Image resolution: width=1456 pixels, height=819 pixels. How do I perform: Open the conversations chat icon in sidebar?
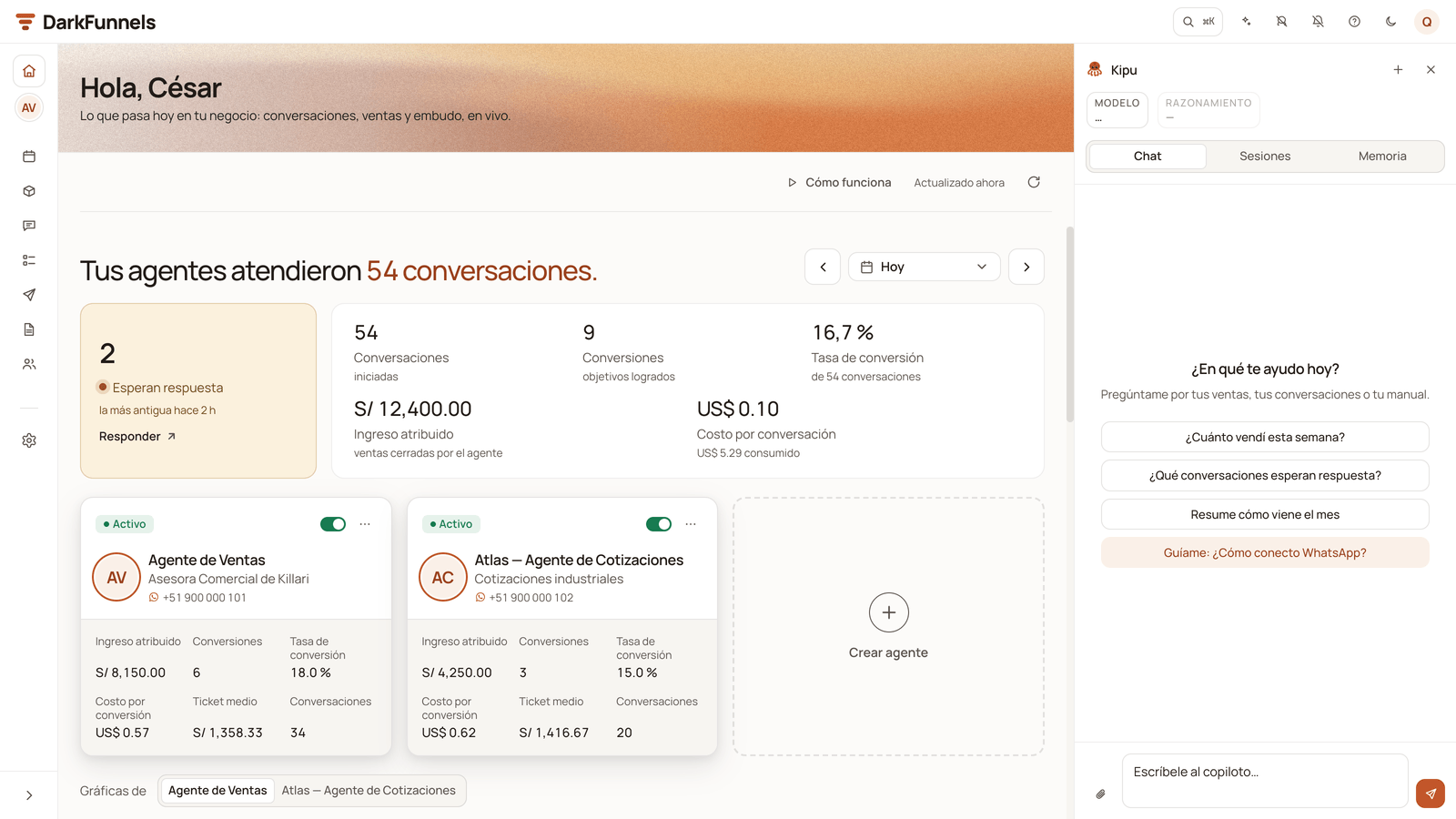tap(29, 226)
